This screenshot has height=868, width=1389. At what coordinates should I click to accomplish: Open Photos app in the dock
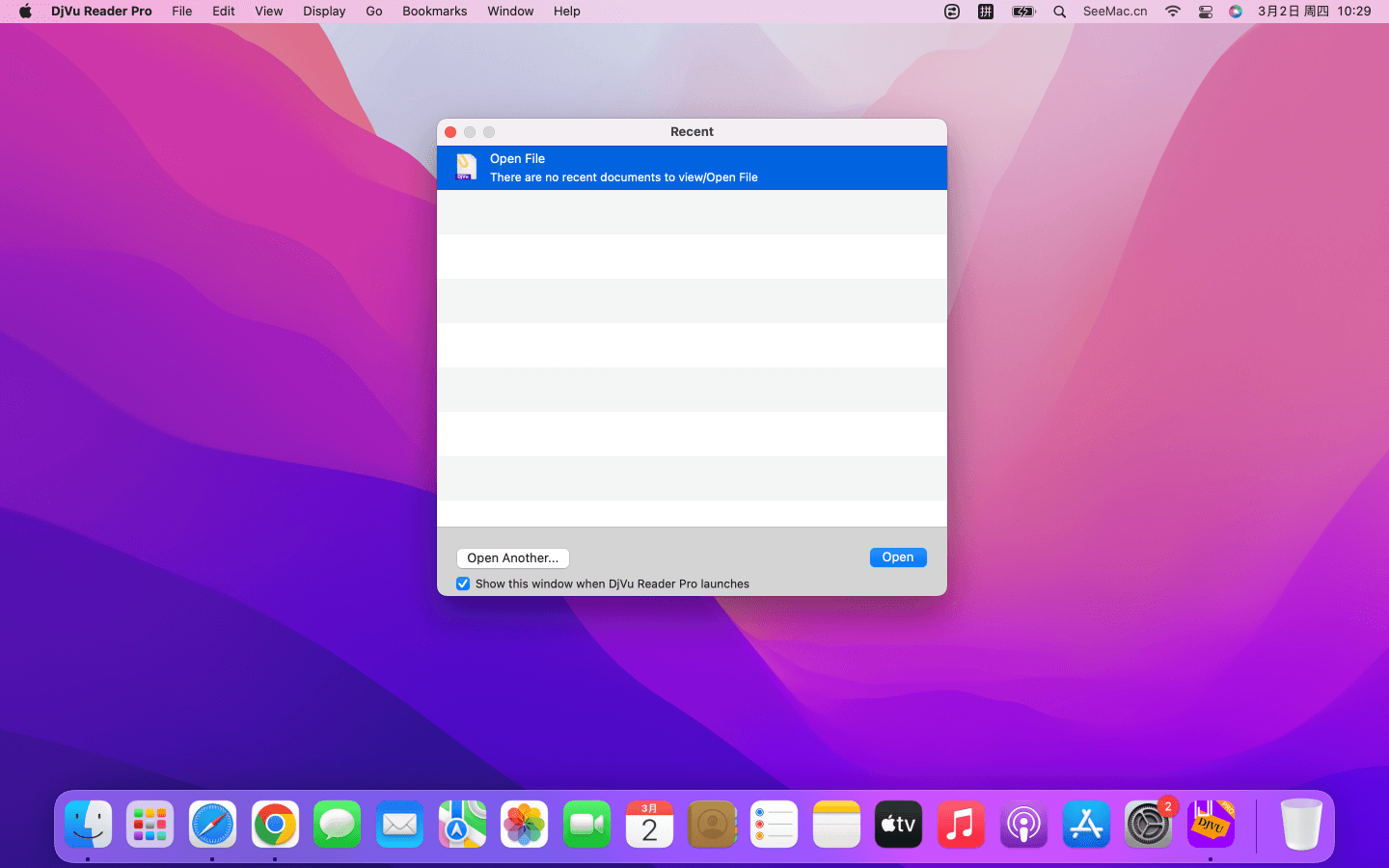(x=525, y=825)
